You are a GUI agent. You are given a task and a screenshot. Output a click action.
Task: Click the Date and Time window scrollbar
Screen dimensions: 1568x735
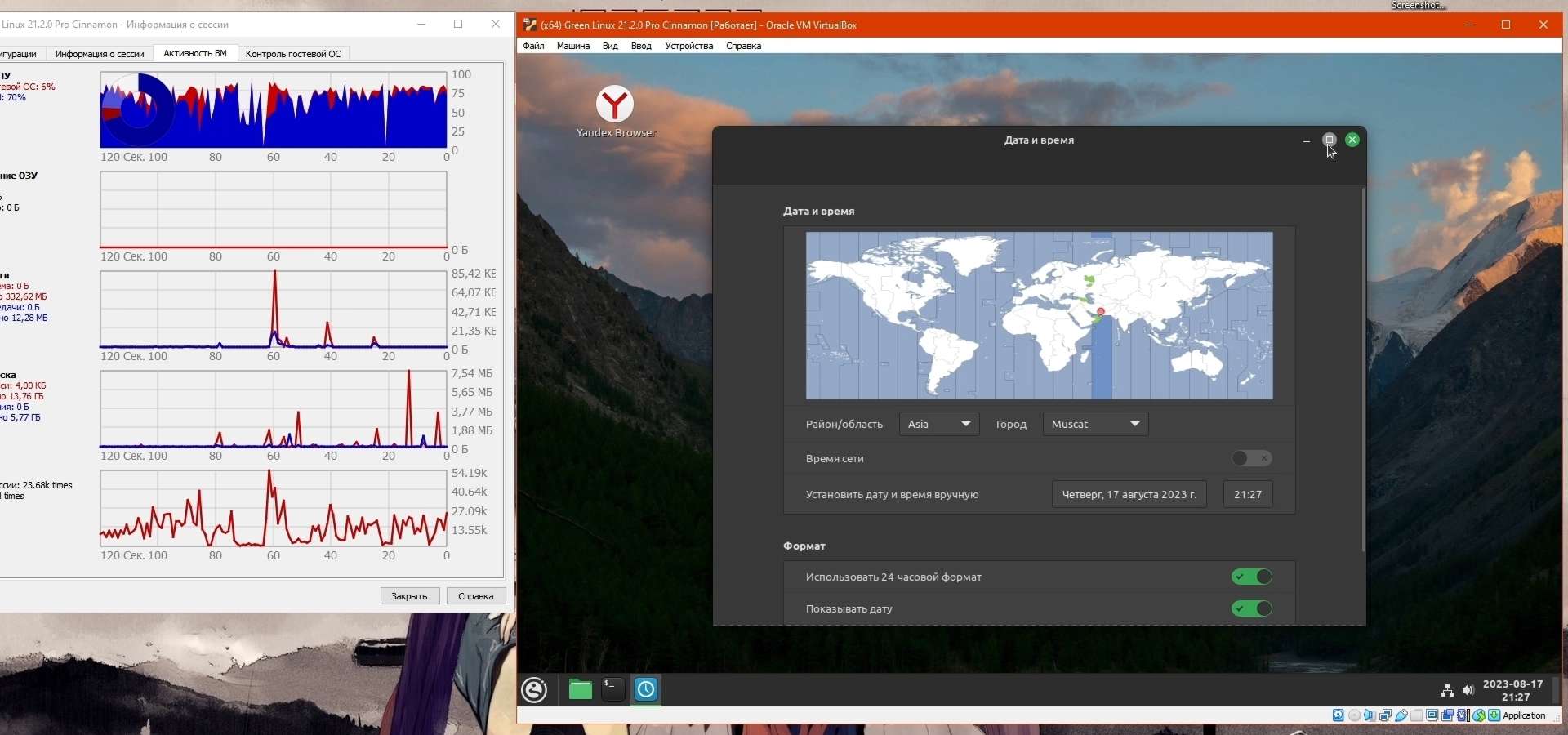point(1363,369)
